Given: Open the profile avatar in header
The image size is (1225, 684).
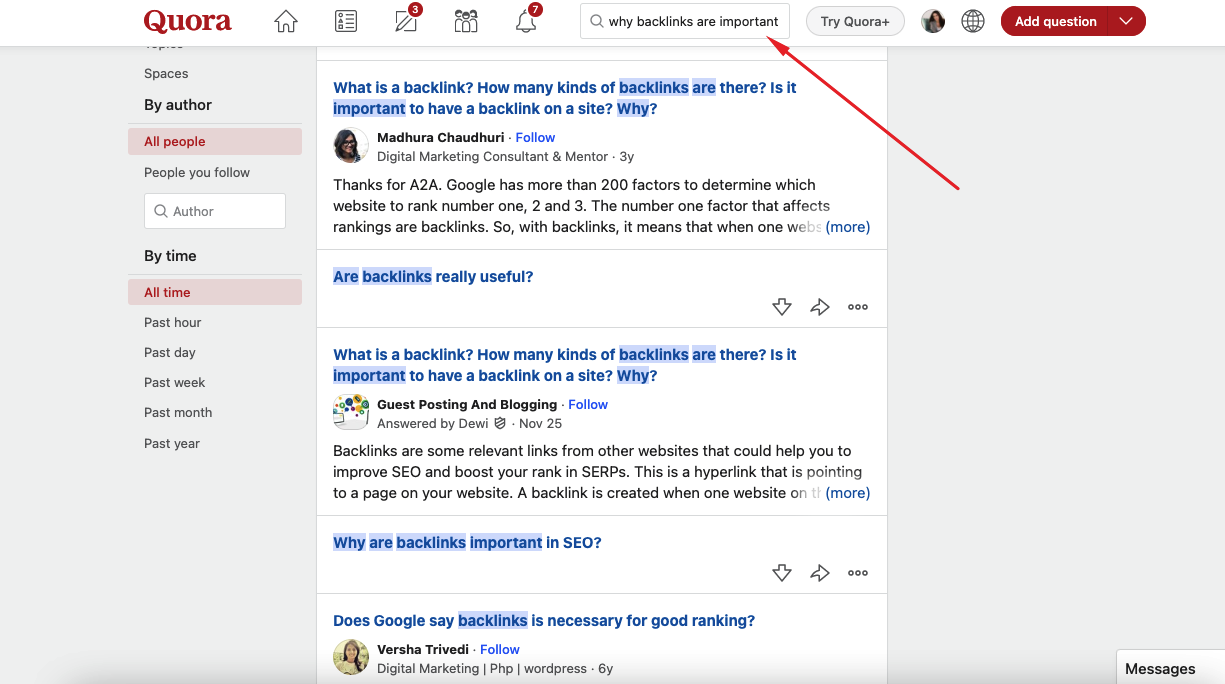Looking at the screenshot, I should 933,21.
